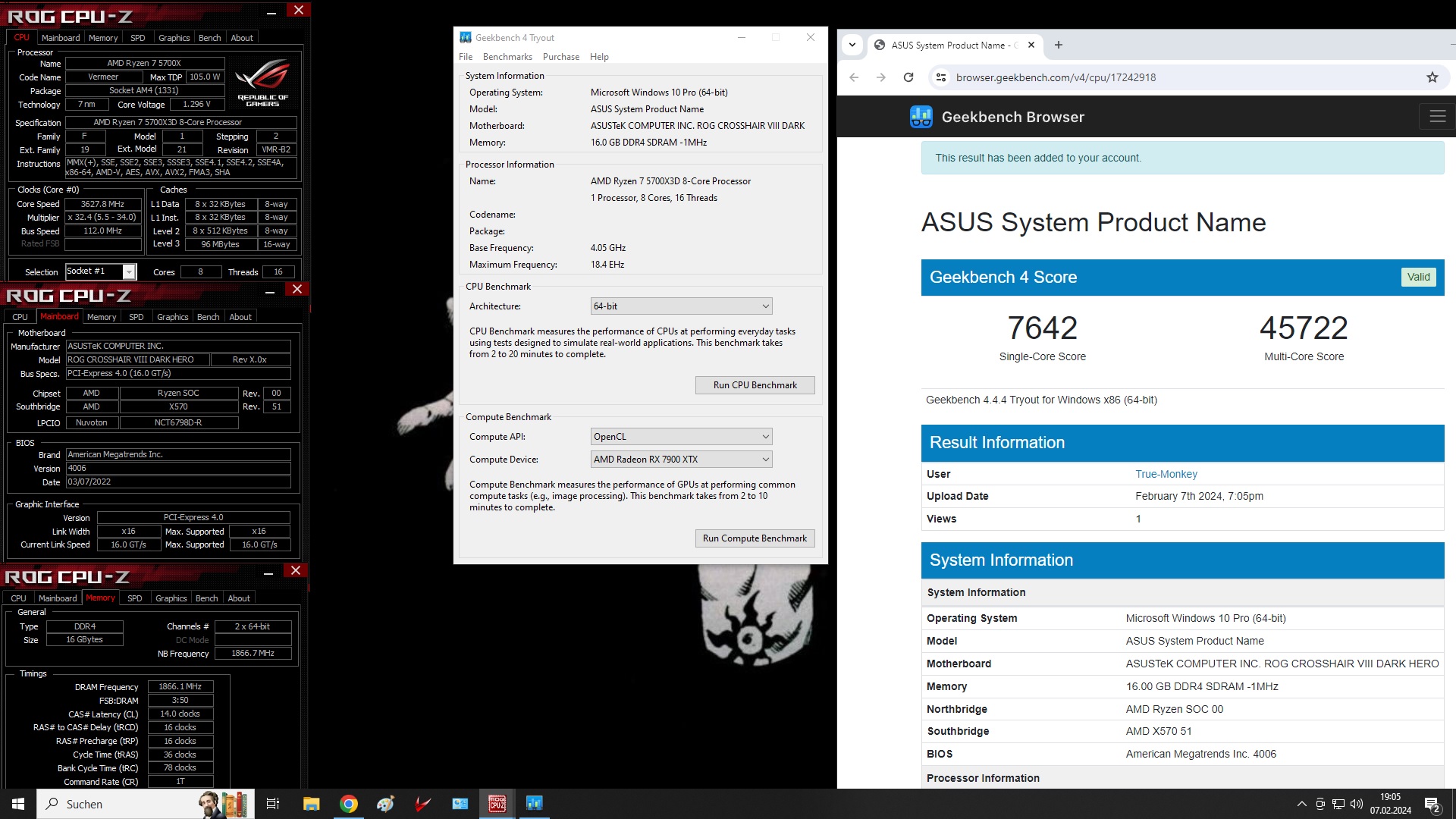Image resolution: width=1456 pixels, height=819 pixels.
Task: Go forward in the Chrome browser
Action: [x=881, y=77]
